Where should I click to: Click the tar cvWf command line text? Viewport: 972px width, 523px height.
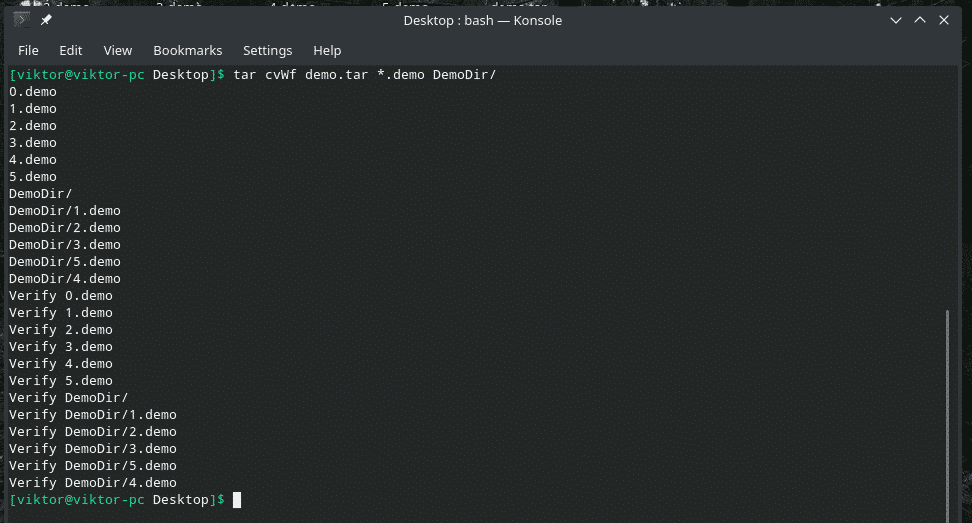[364, 76]
